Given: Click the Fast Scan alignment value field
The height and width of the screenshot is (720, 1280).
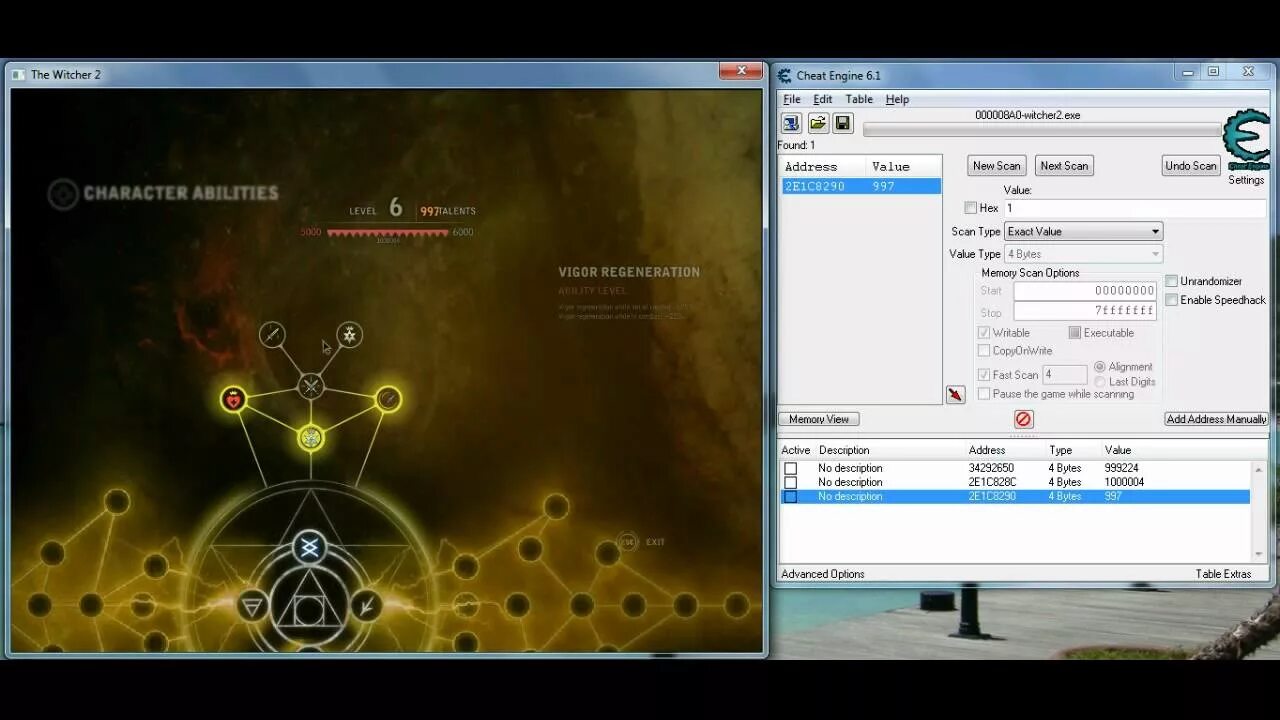Looking at the screenshot, I should (1065, 375).
